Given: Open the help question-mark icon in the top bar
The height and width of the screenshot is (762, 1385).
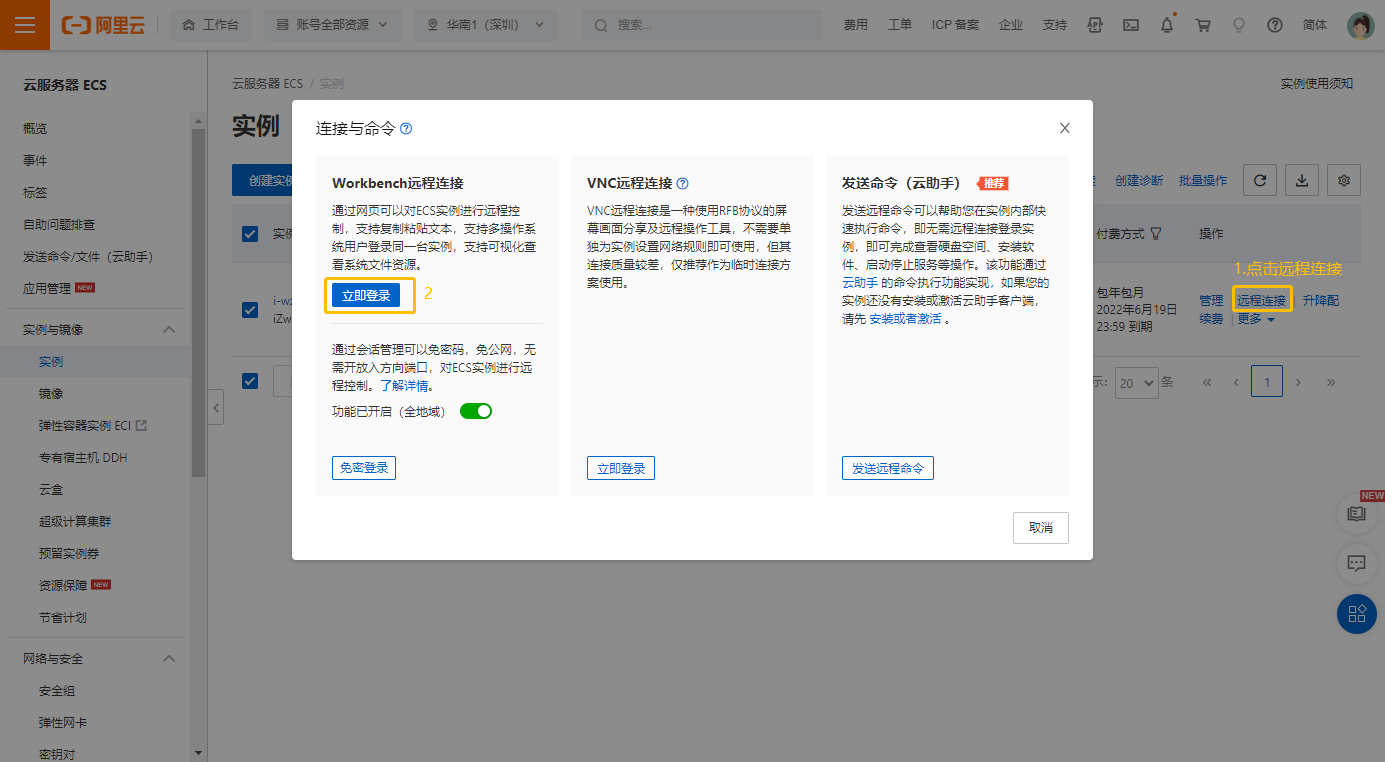Looking at the screenshot, I should (x=1275, y=25).
